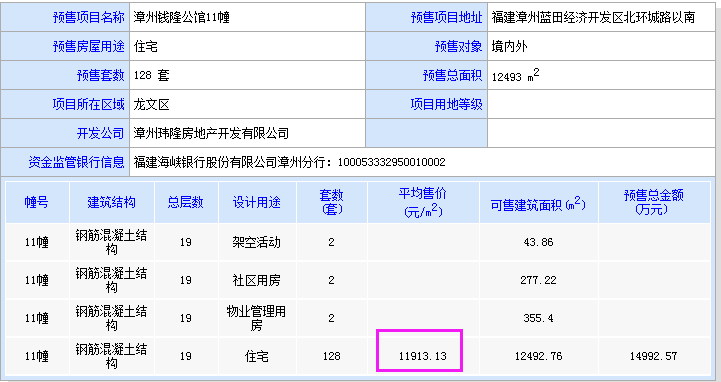Select the unit count 2 in 架空活动 row
721x382 pixels.
tap(332, 242)
